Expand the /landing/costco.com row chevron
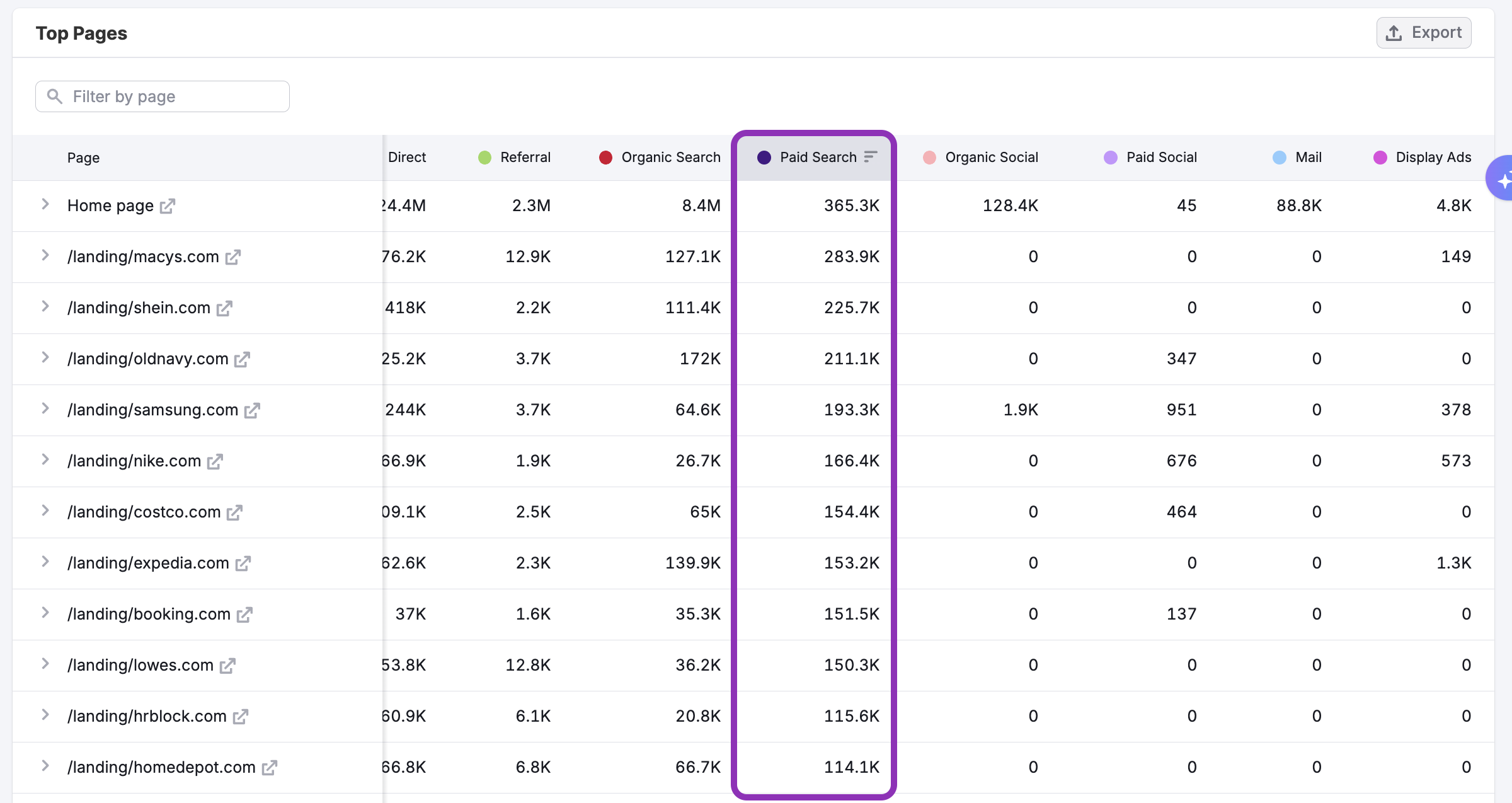 pos(45,511)
